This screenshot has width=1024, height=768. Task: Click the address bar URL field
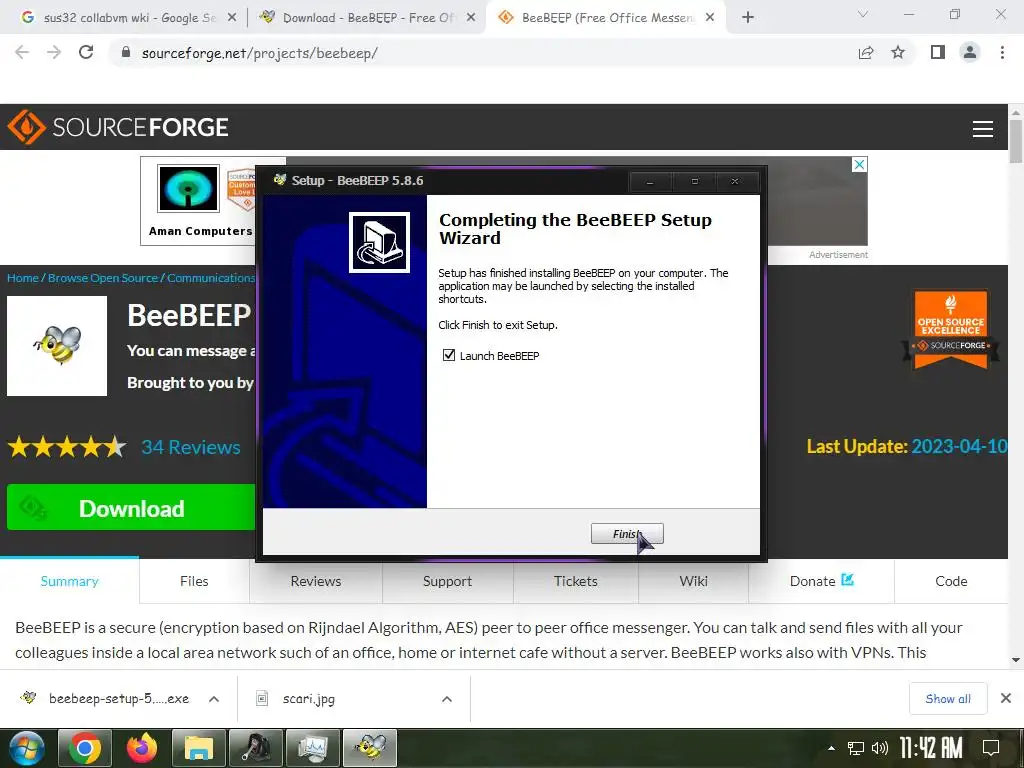tap(483, 53)
